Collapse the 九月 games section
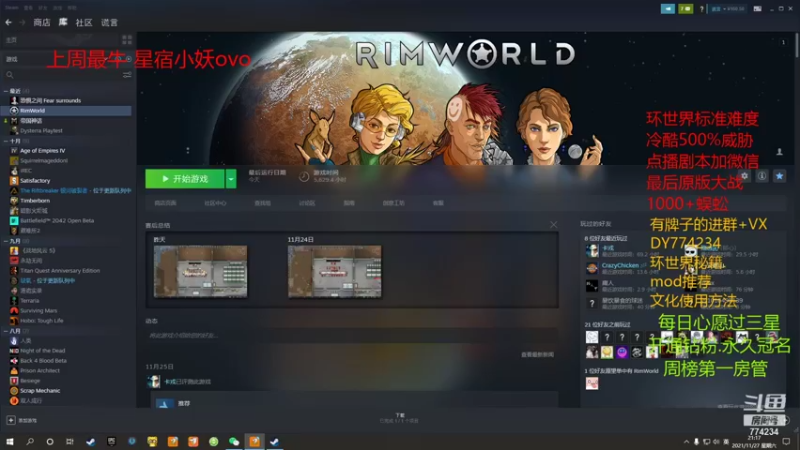Image resolution: width=800 pixels, height=450 pixels. 6,241
